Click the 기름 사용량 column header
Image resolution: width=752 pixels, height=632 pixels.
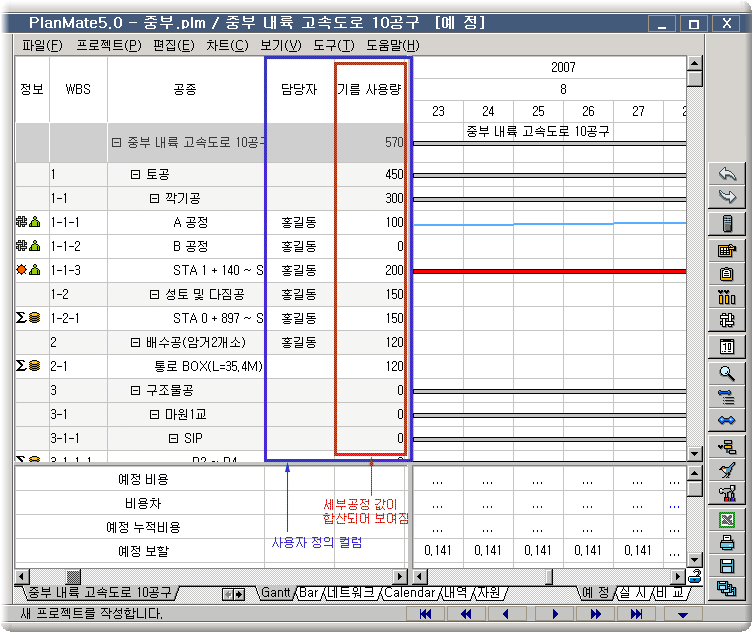point(369,89)
